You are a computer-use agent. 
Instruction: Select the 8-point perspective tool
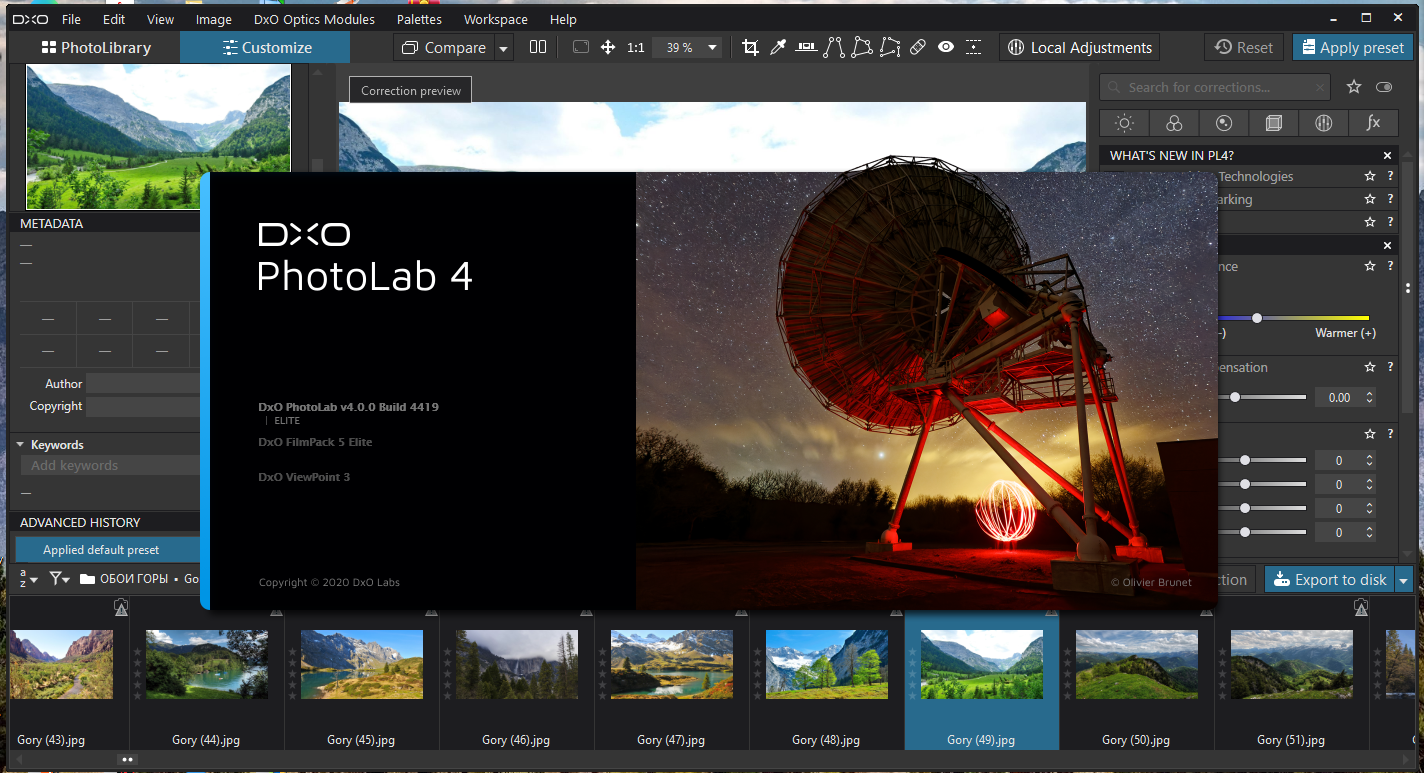point(890,47)
